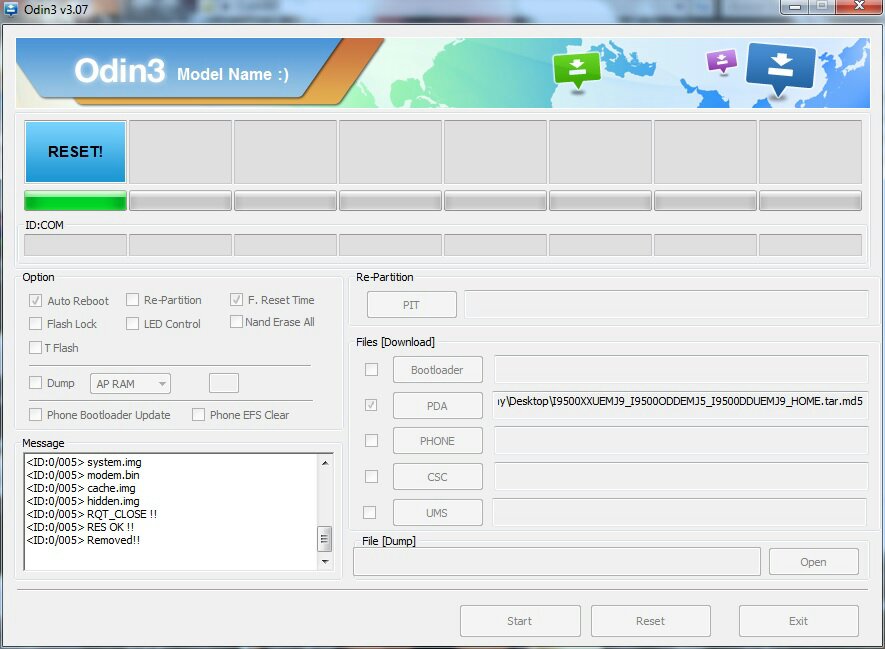Toggle F. Reset Time checkbox
885x649 pixels.
pos(236,300)
